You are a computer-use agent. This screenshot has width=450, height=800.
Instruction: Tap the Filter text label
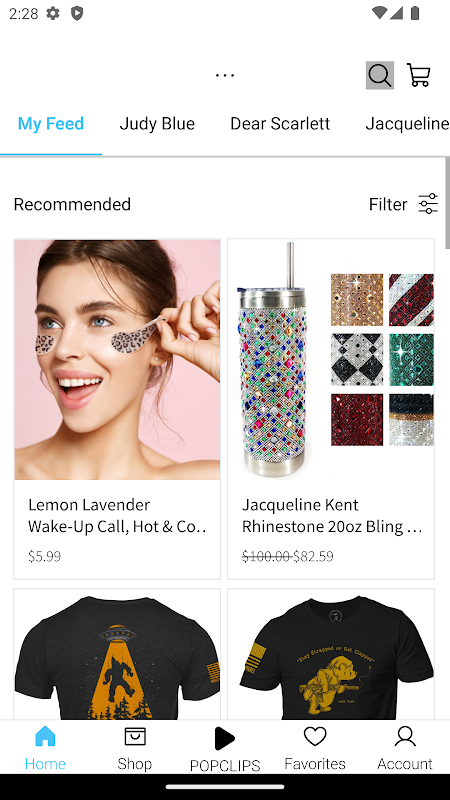(x=388, y=204)
